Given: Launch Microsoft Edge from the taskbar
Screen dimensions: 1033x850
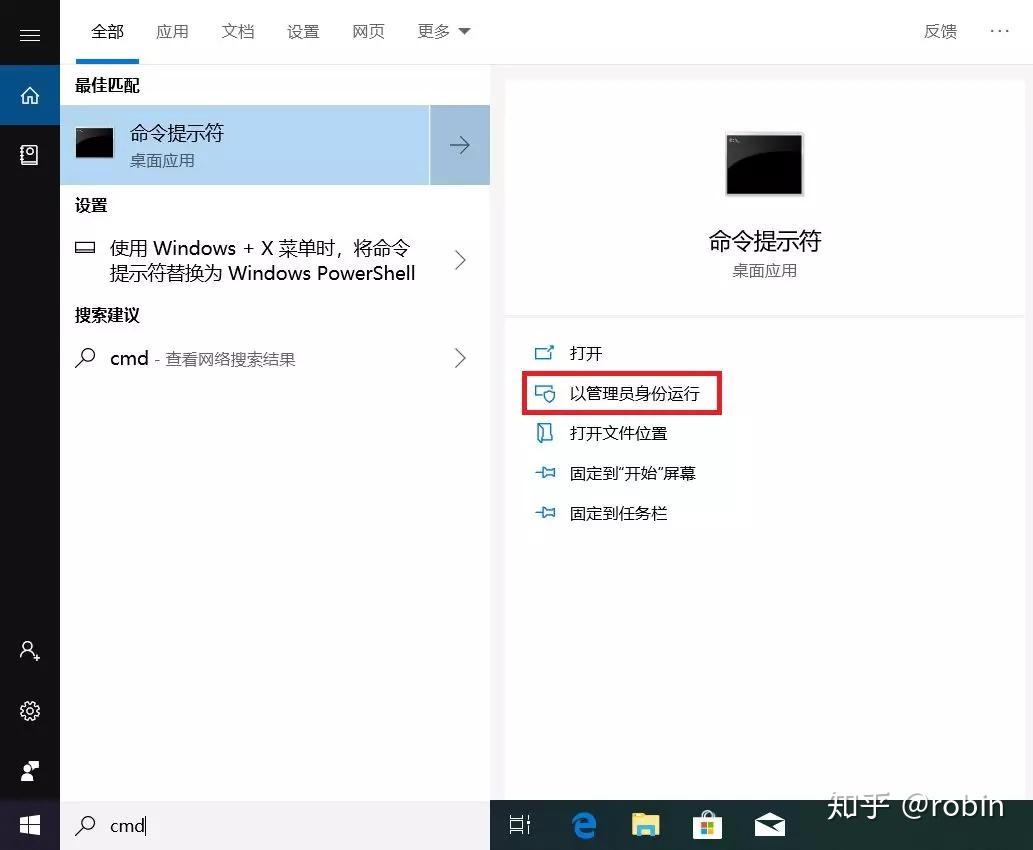Looking at the screenshot, I should pos(583,825).
